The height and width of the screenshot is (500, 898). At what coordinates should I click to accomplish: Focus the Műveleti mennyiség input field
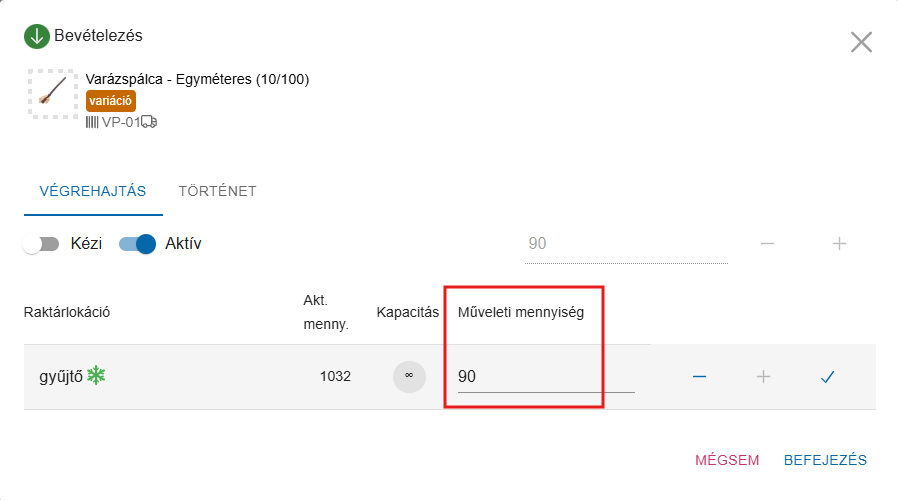pos(545,377)
